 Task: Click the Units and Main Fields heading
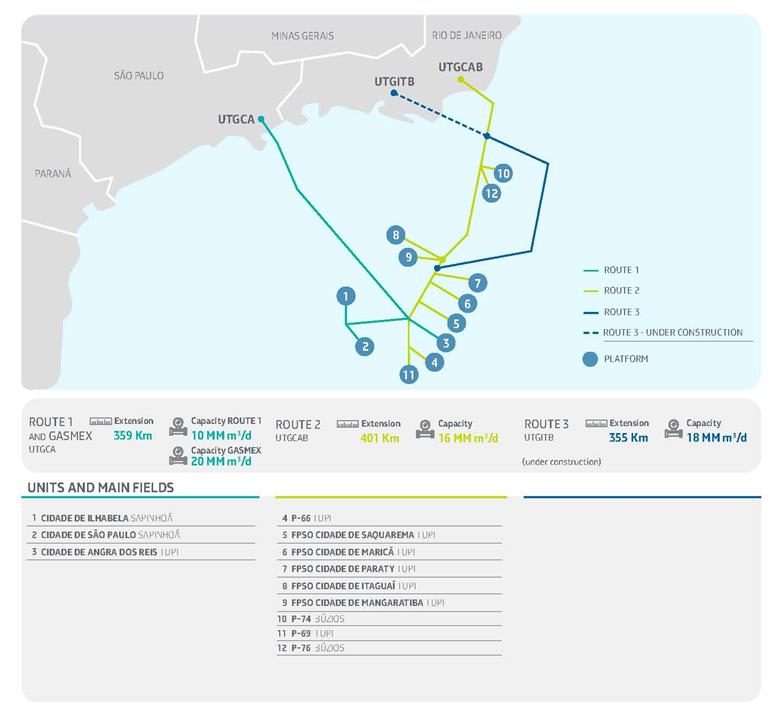(x=100, y=488)
